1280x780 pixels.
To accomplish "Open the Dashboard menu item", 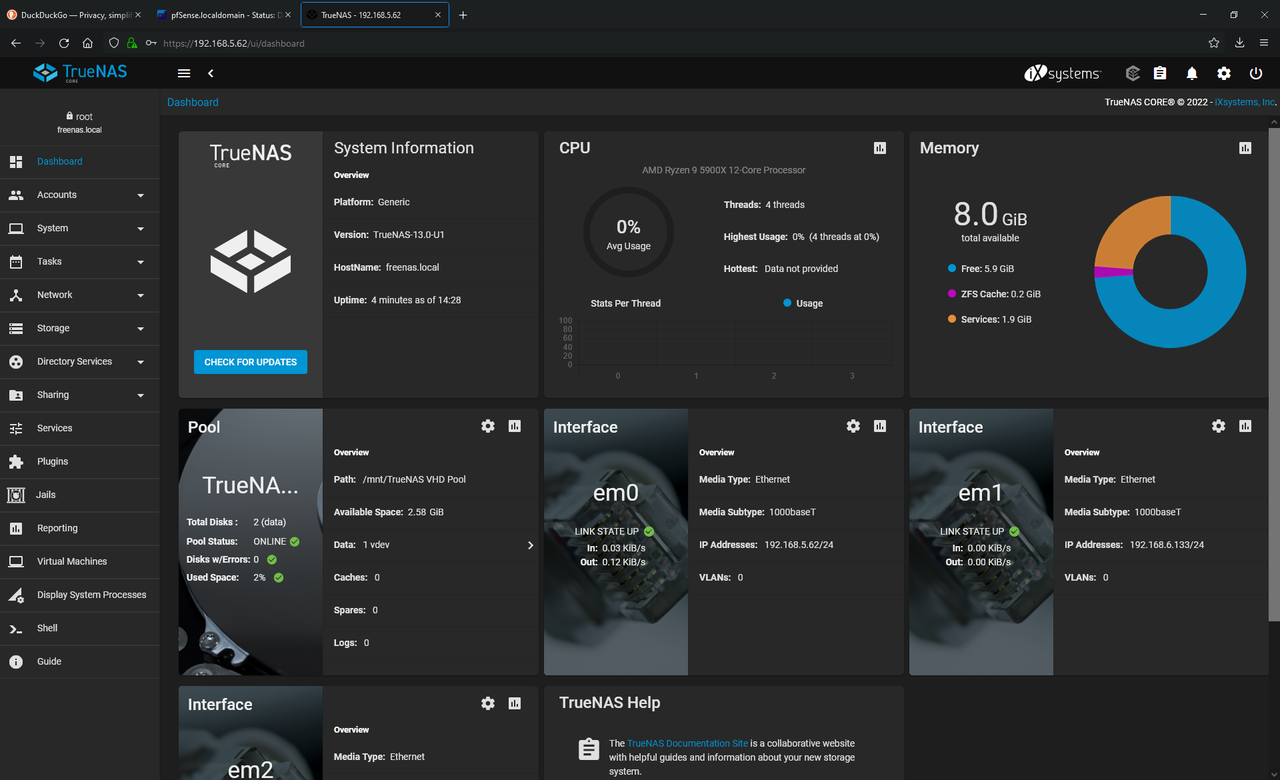I will tap(80, 162).
